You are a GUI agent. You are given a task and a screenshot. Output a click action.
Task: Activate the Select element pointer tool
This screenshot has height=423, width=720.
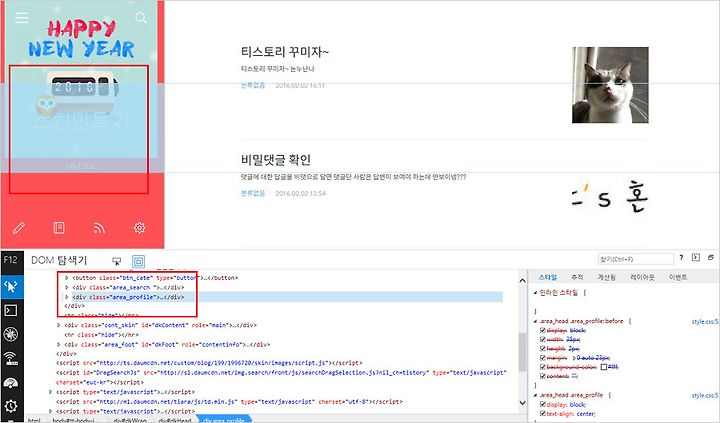117,261
